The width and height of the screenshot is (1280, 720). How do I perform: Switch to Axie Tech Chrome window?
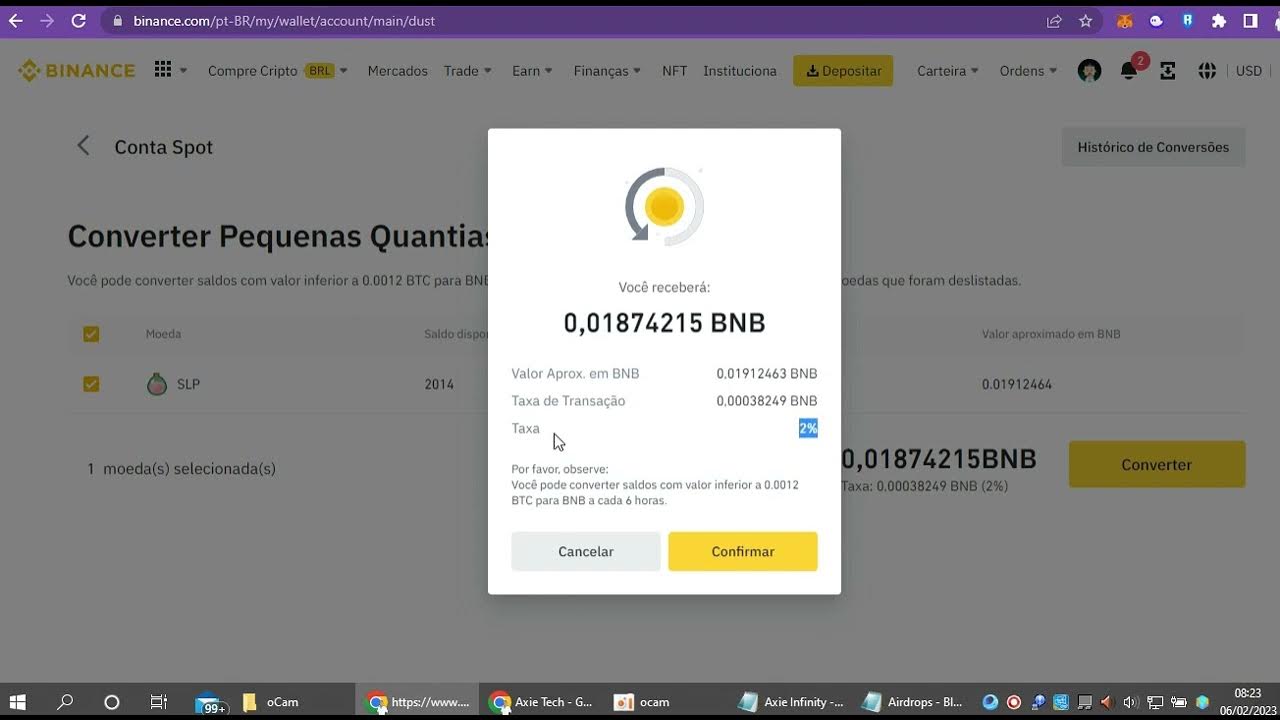[x=543, y=702]
